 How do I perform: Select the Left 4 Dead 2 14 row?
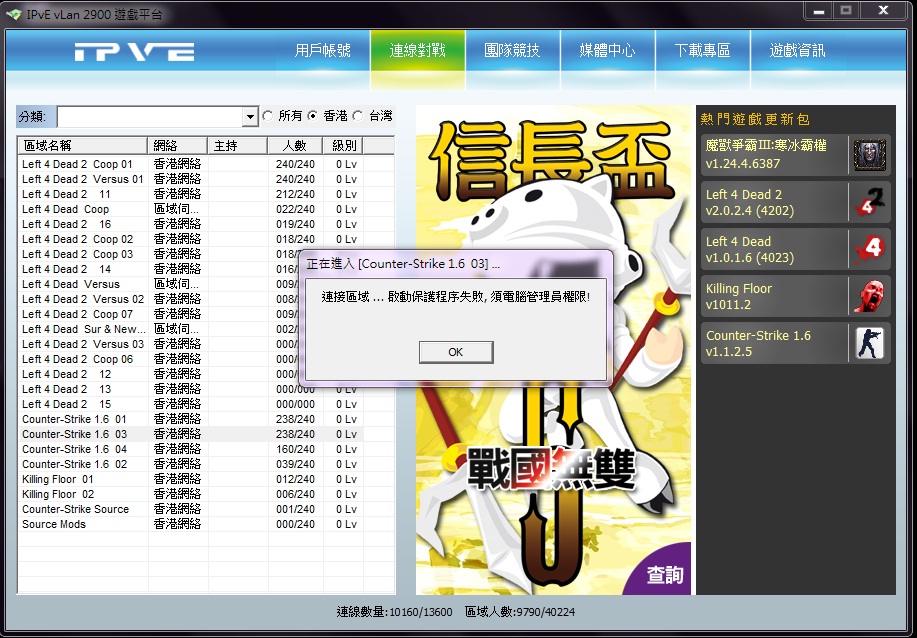tap(159, 269)
